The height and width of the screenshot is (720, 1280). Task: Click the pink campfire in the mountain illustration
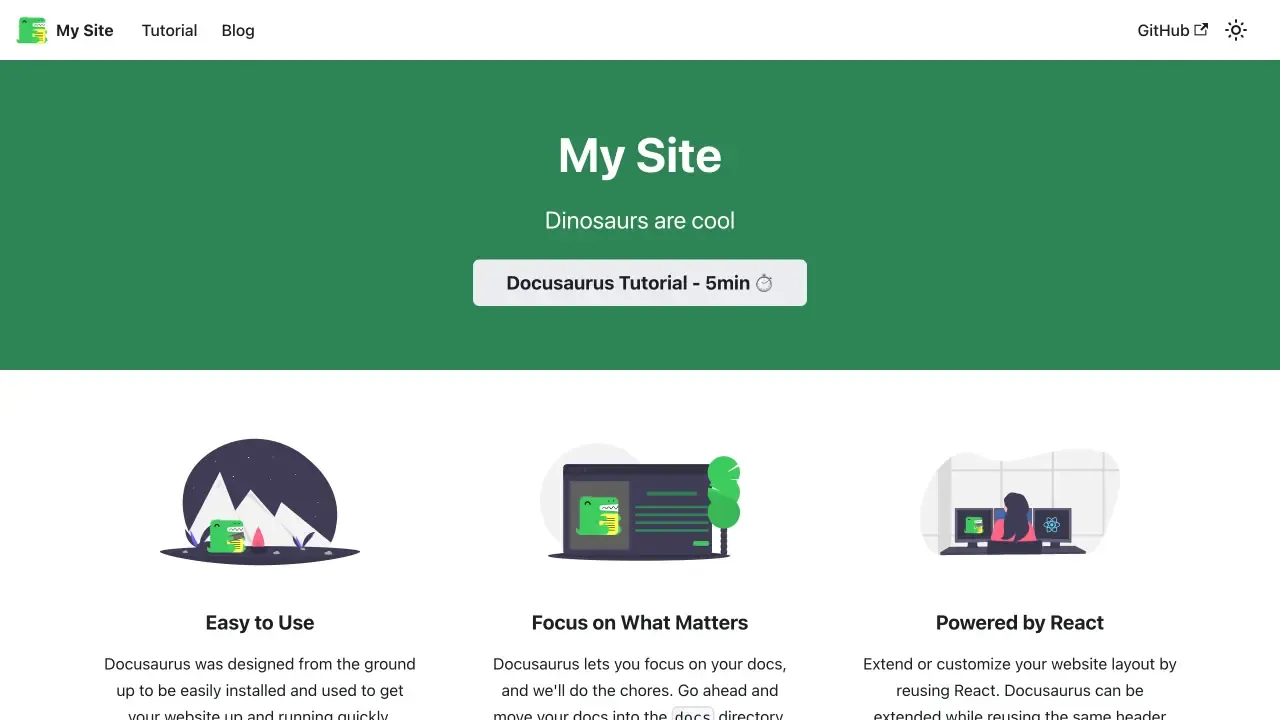pos(257,538)
